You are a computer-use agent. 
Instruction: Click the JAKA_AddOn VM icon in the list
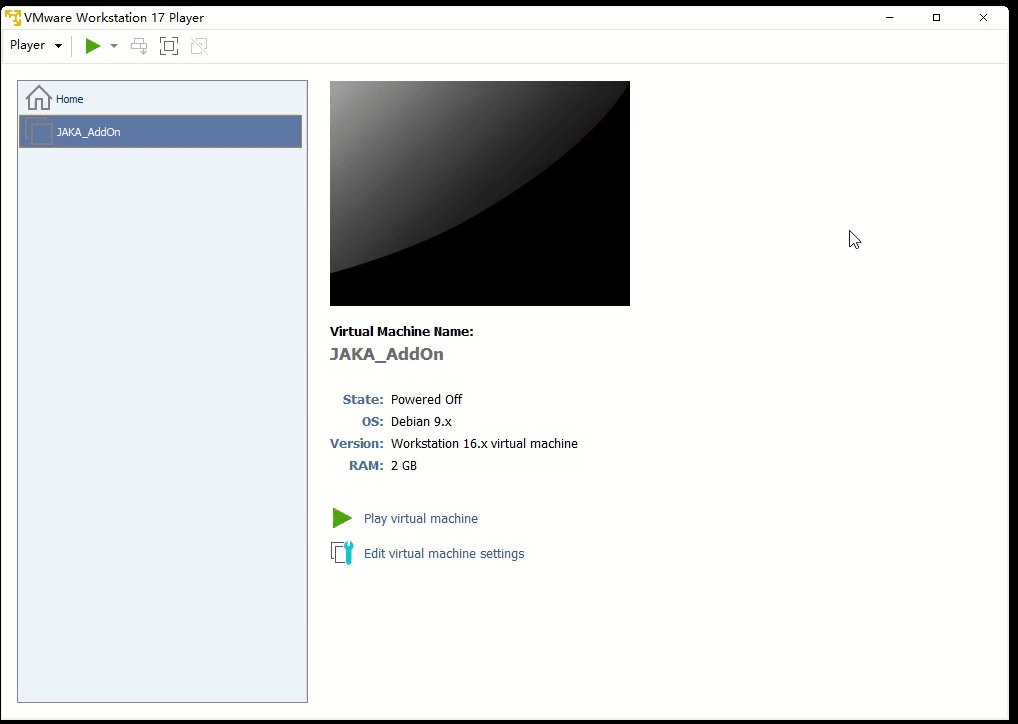click(x=38, y=132)
